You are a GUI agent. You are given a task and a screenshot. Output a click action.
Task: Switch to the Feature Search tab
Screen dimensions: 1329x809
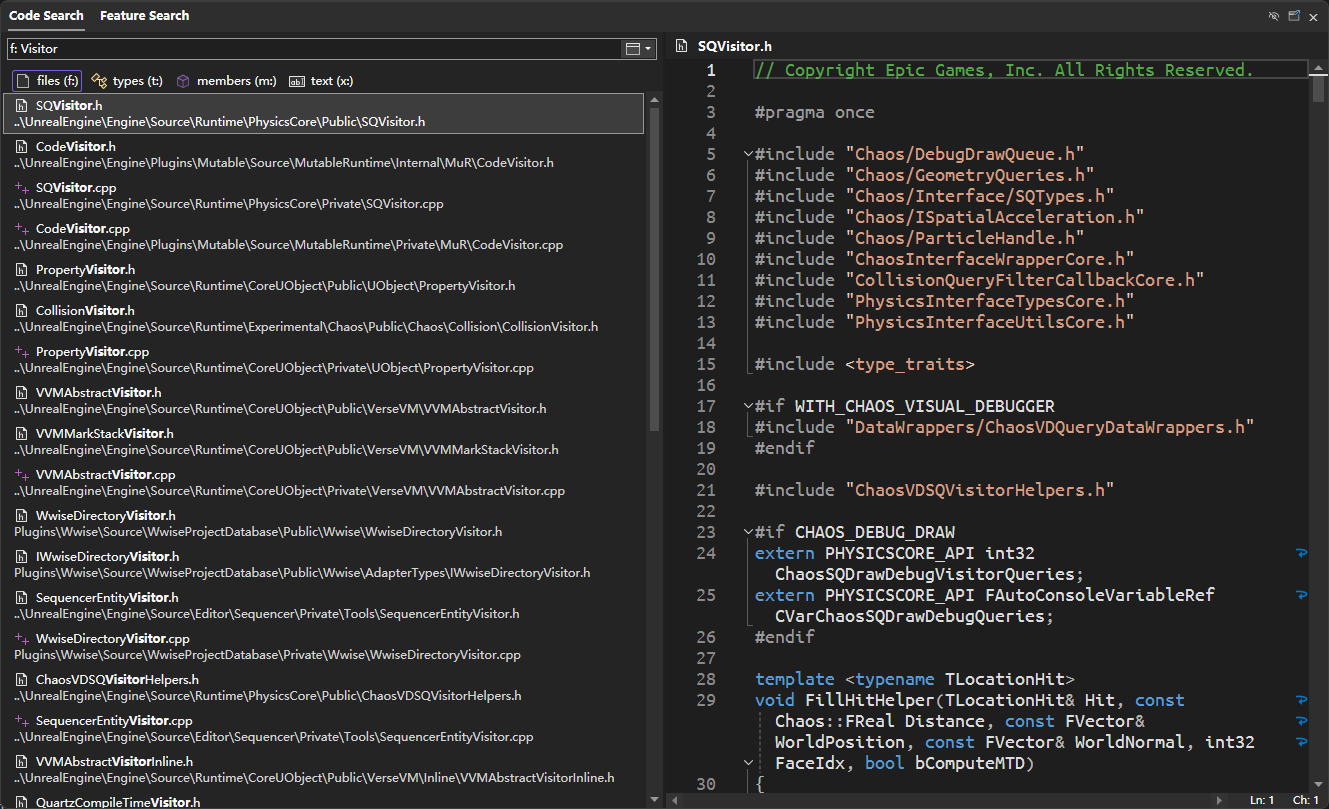click(x=144, y=16)
